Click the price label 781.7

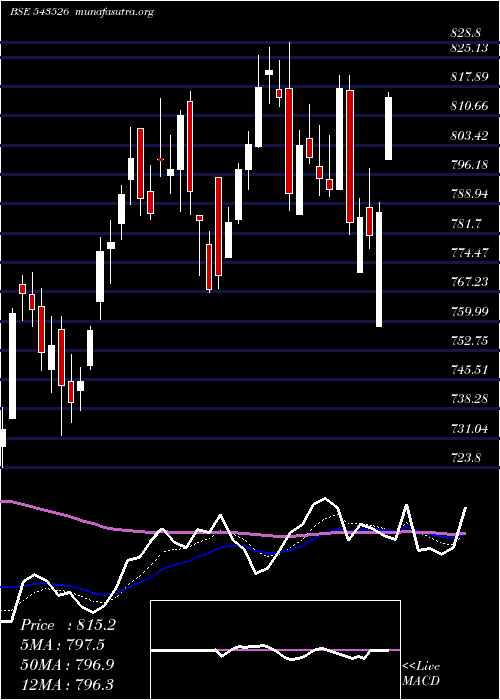click(466, 224)
